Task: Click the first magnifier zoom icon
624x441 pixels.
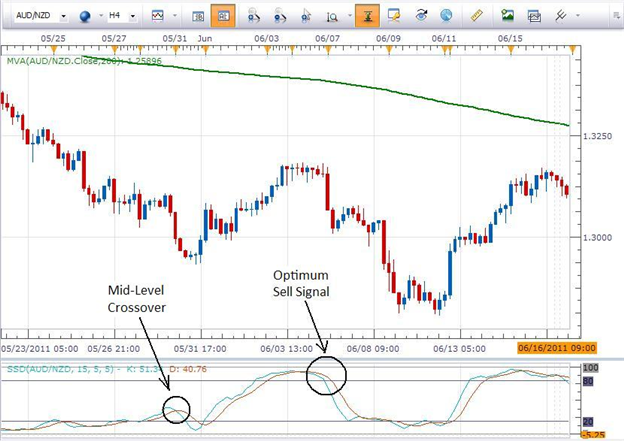Action: [x=254, y=16]
